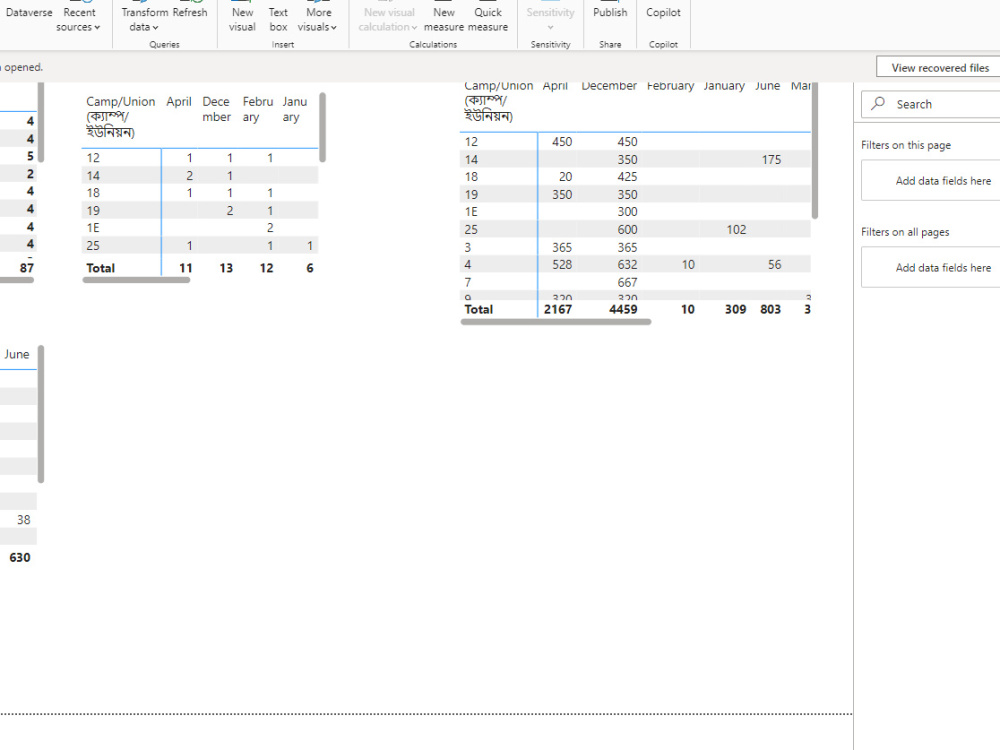Click horizontal scrollbar of right matrix
This screenshot has width=1000, height=750.
(x=555, y=322)
